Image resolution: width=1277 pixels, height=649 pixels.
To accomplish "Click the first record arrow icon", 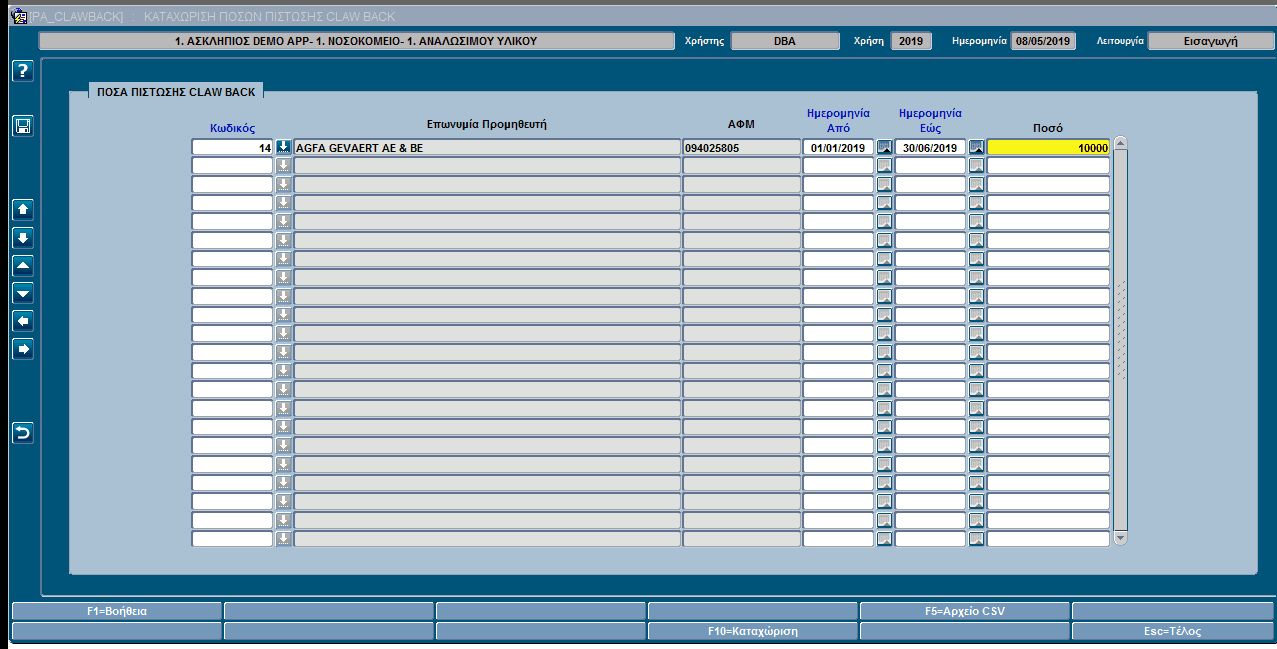I will pyautogui.click(x=23, y=209).
